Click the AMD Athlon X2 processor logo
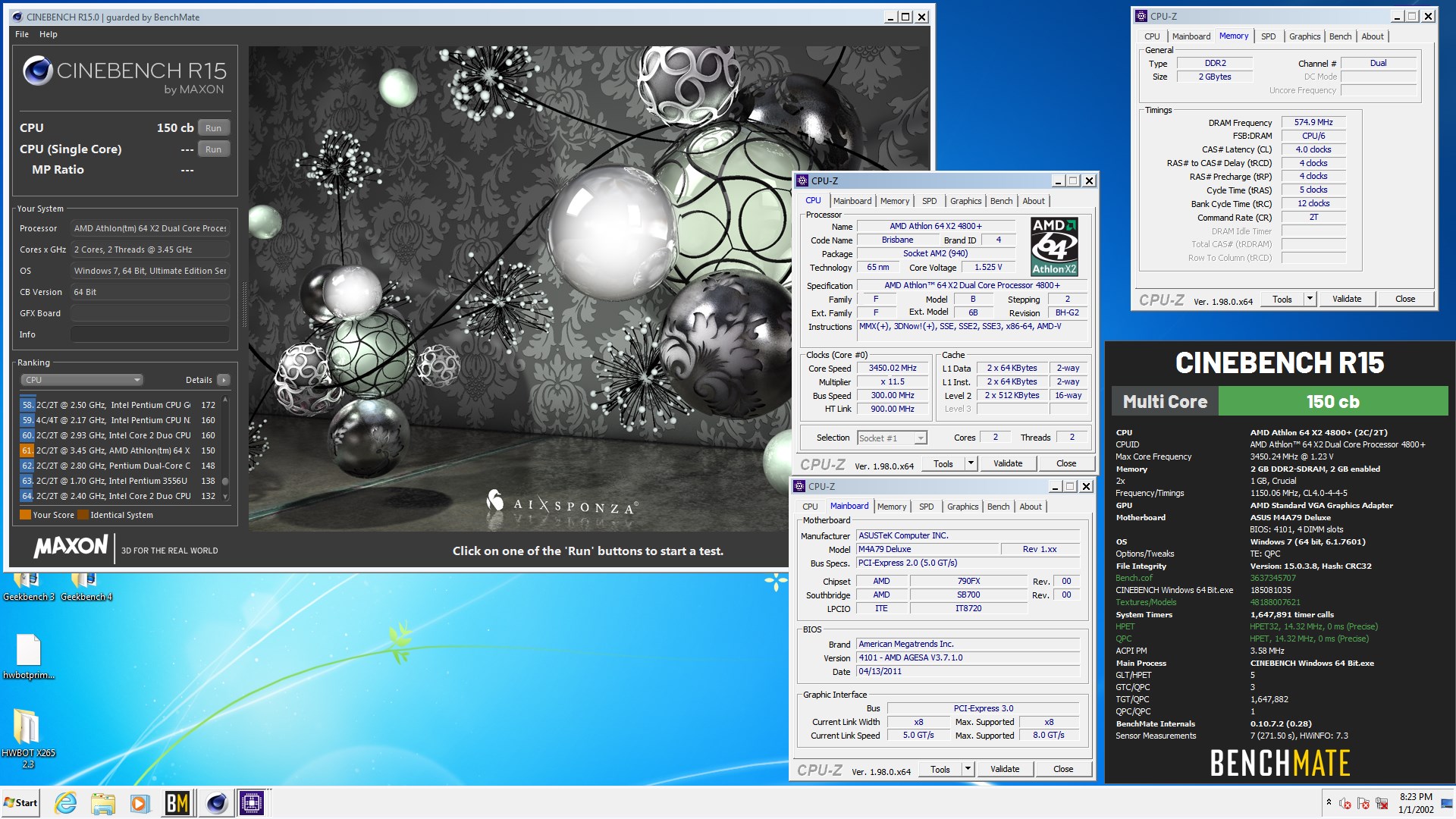 tap(1054, 246)
